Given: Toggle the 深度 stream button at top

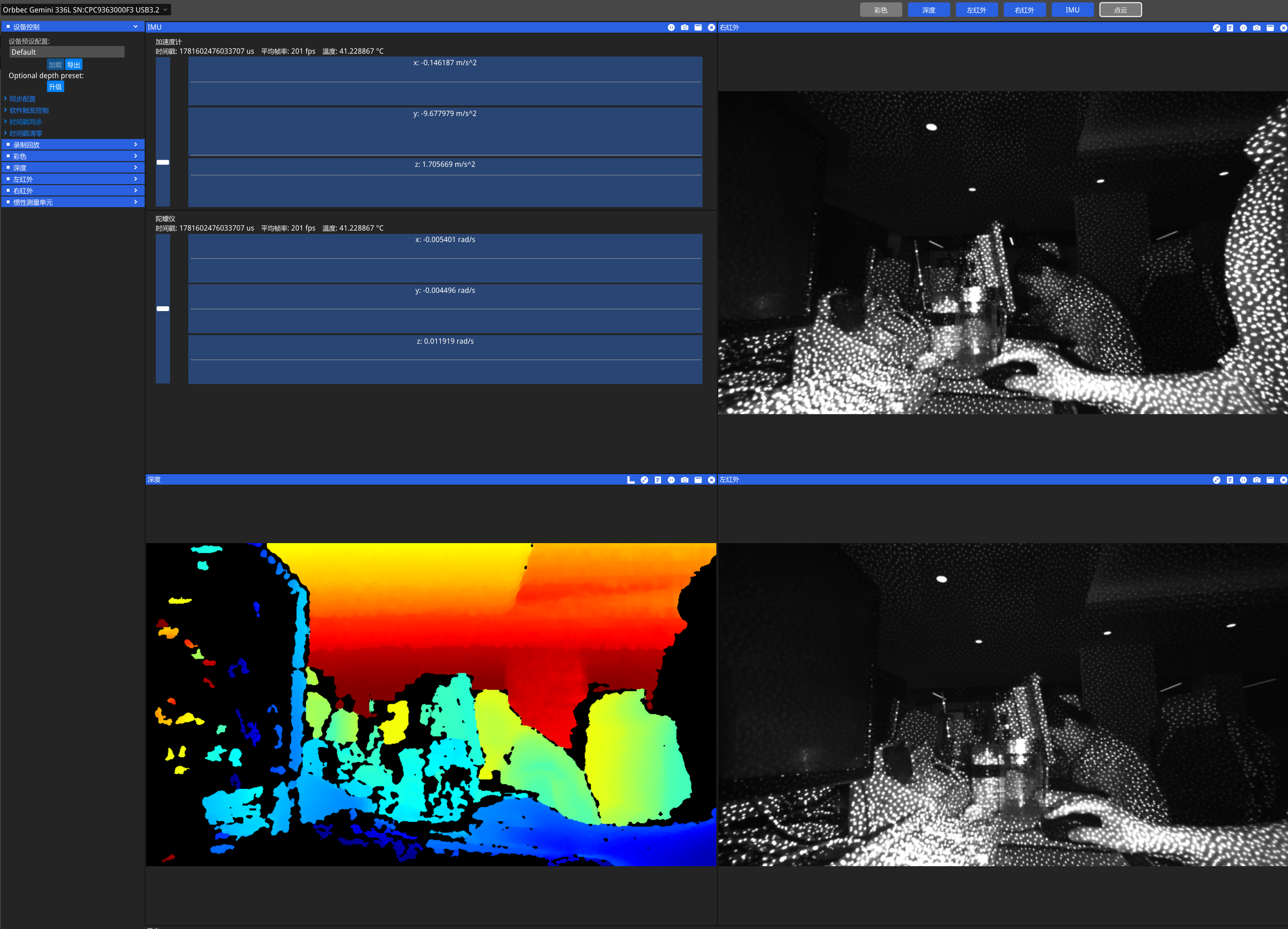Looking at the screenshot, I should pyautogui.click(x=929, y=10).
